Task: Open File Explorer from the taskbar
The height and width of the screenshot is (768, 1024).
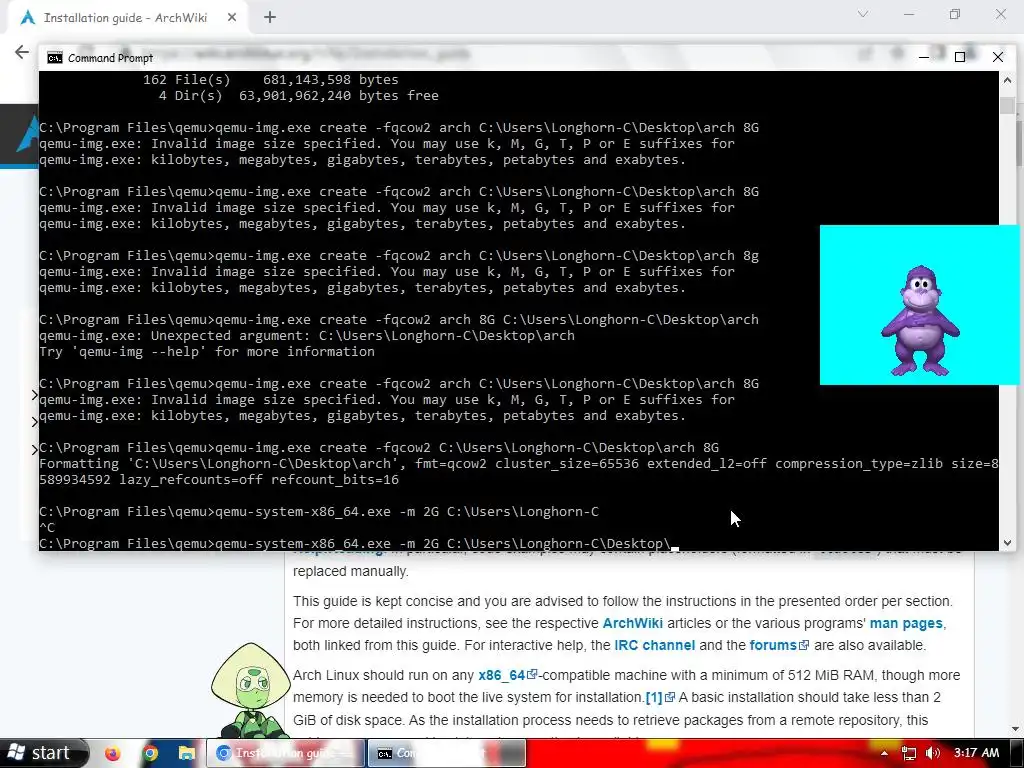Action: (x=187, y=754)
